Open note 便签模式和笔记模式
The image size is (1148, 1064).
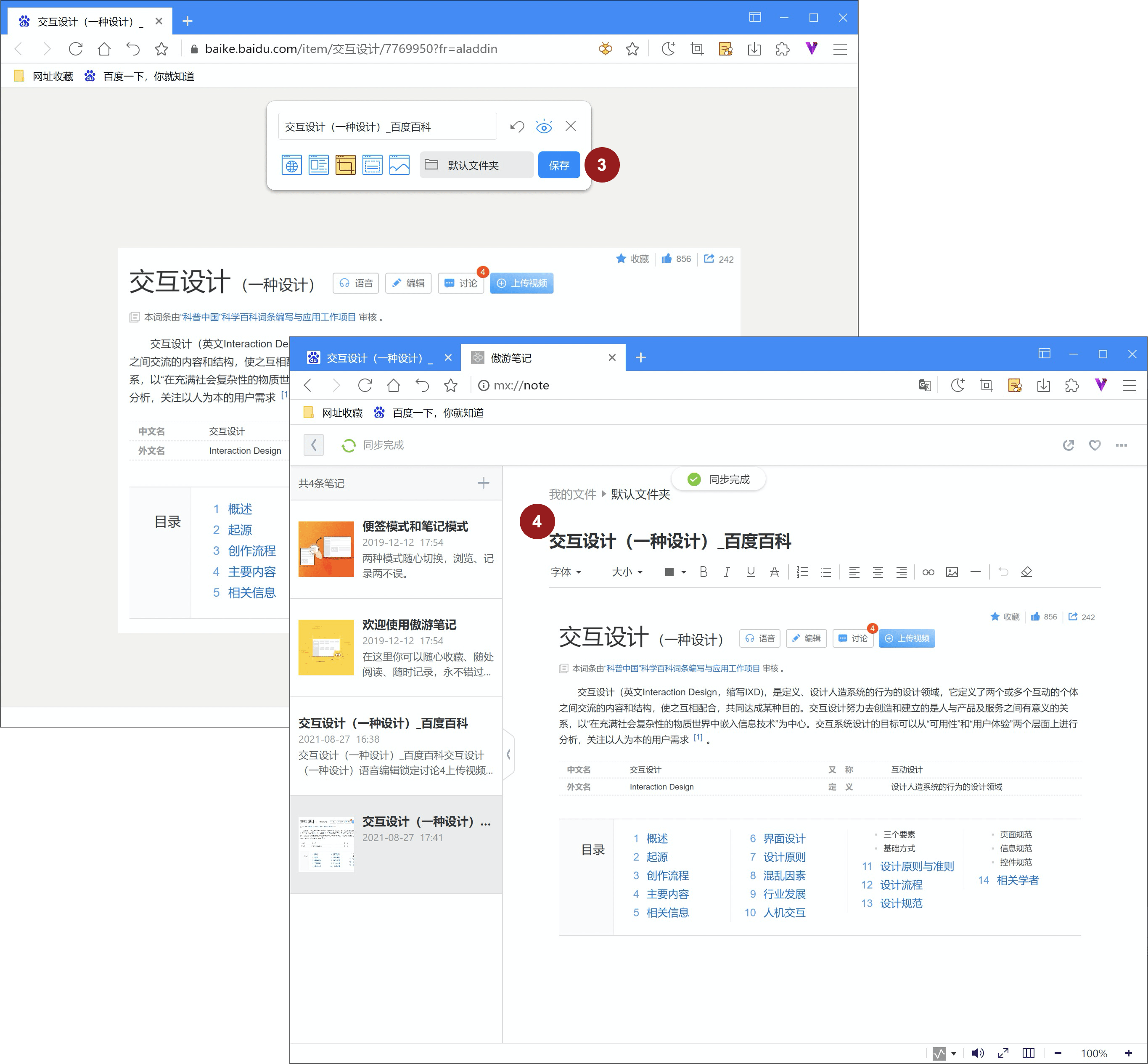pos(396,550)
